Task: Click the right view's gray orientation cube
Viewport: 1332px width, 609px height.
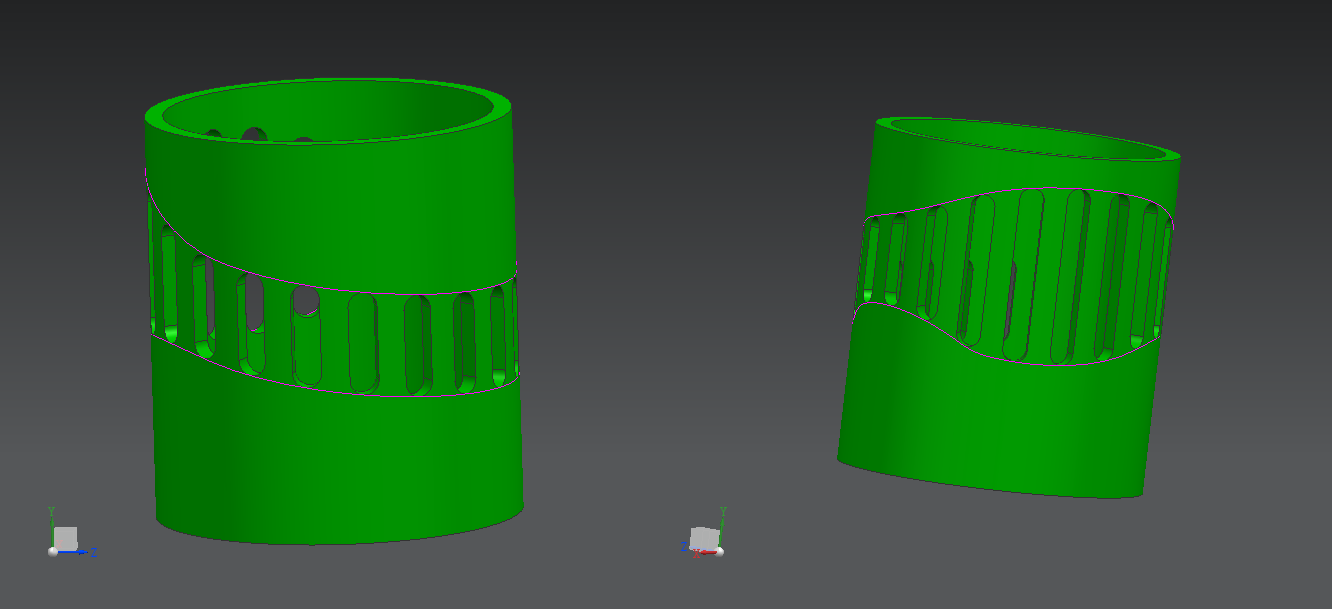Action: pos(705,538)
